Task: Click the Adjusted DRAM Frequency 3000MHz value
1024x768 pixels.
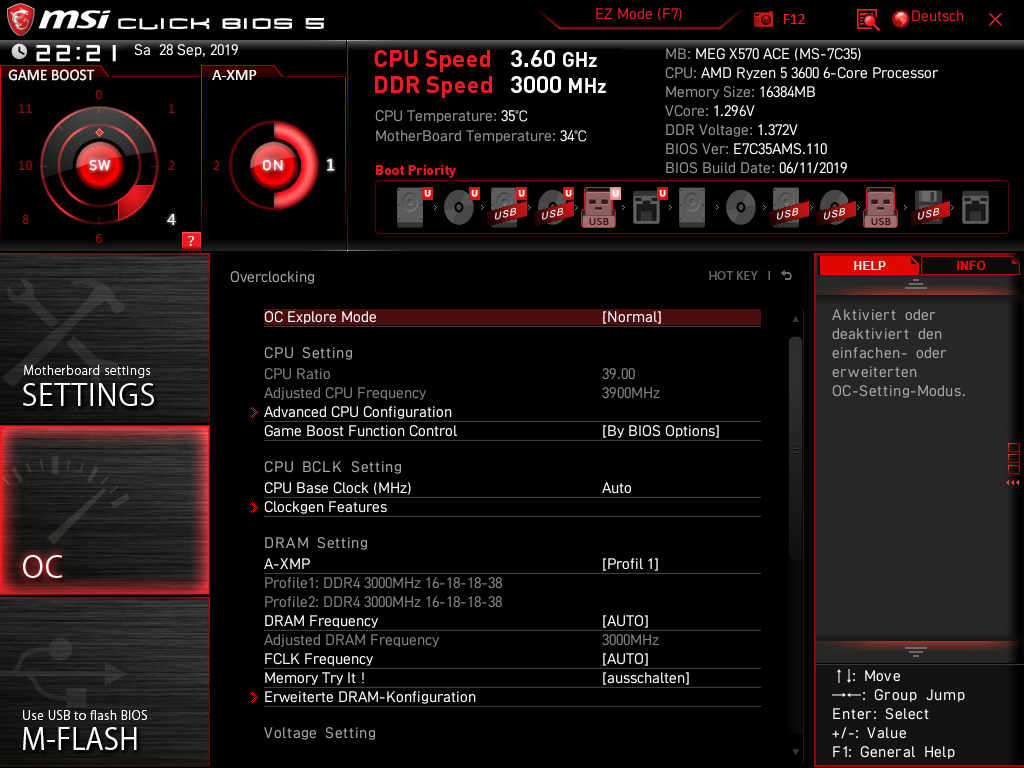Action: point(630,640)
